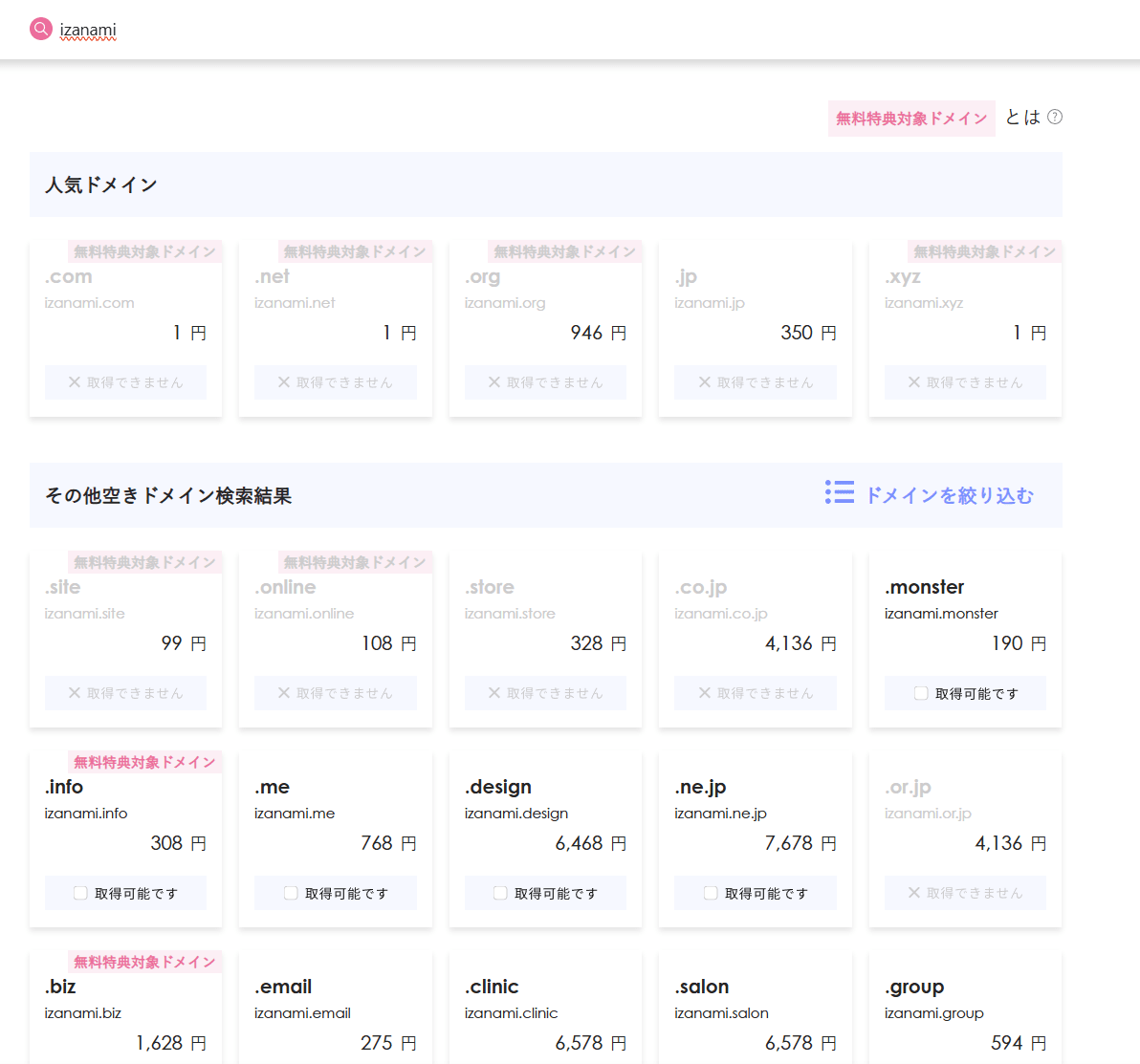This screenshot has height=1064, width=1140.
Task: Click the 768 円 price on .me card
Action: 388,843
